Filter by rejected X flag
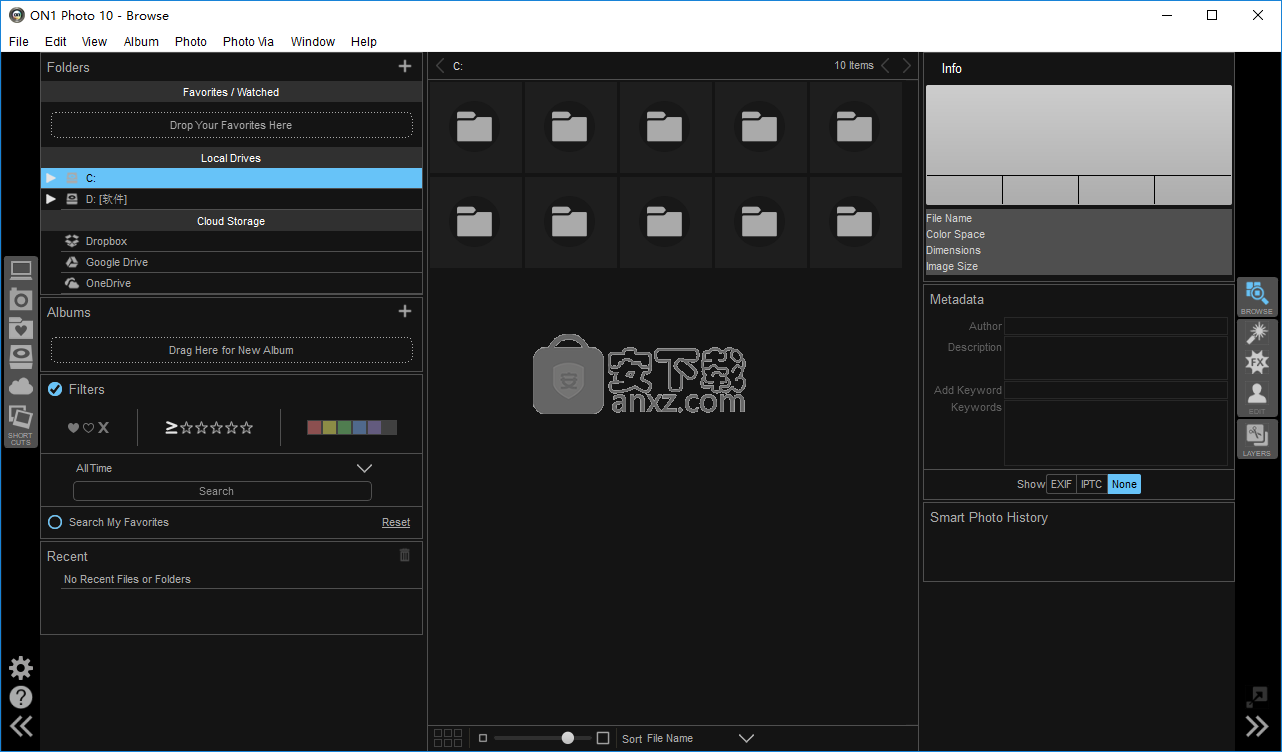 [103, 428]
